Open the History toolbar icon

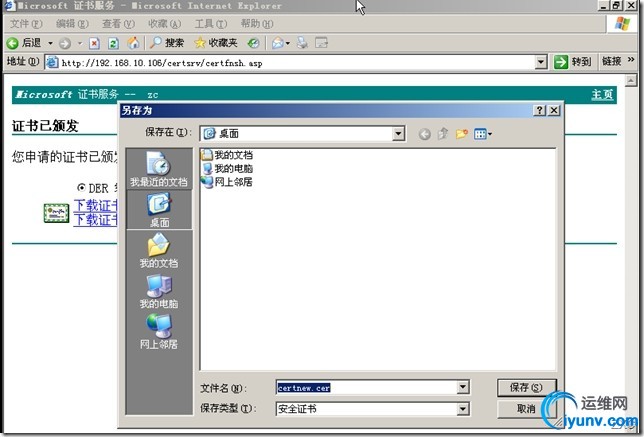253,43
